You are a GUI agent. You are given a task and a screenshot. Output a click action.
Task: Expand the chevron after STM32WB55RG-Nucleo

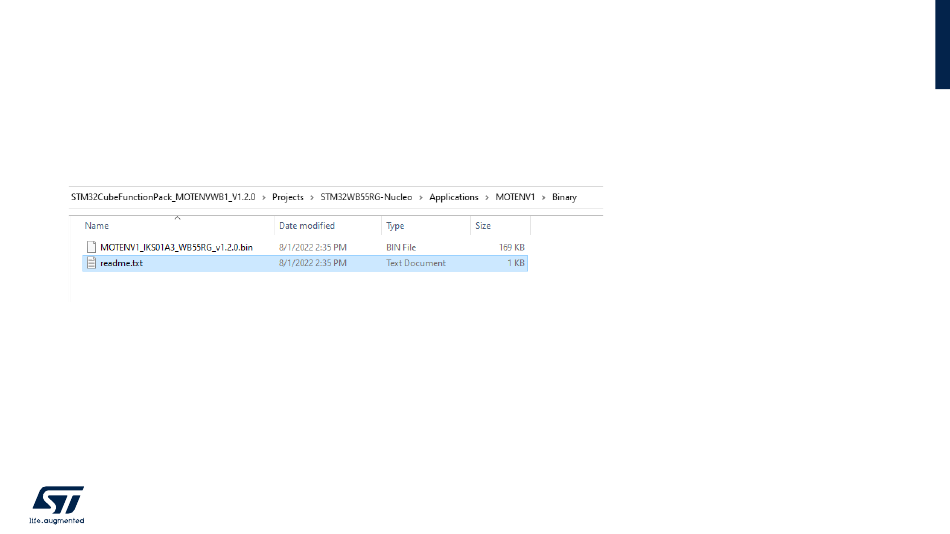420,198
